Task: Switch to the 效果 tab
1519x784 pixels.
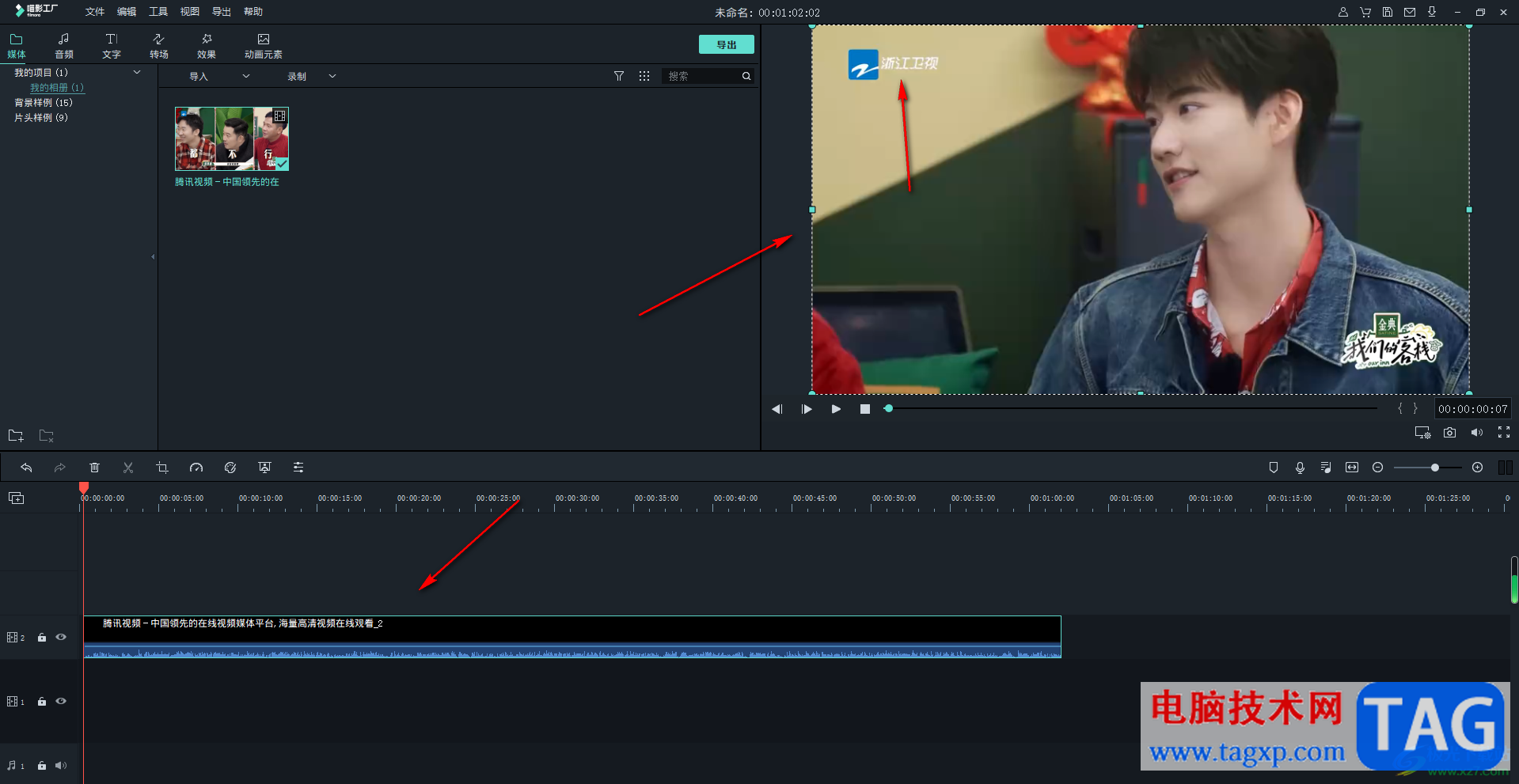Action: coord(207,46)
